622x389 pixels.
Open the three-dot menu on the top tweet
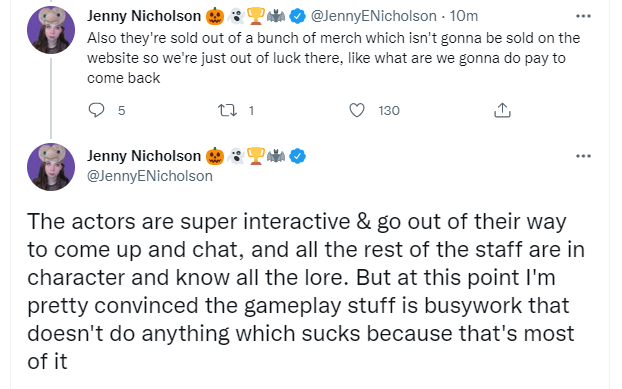(x=583, y=16)
